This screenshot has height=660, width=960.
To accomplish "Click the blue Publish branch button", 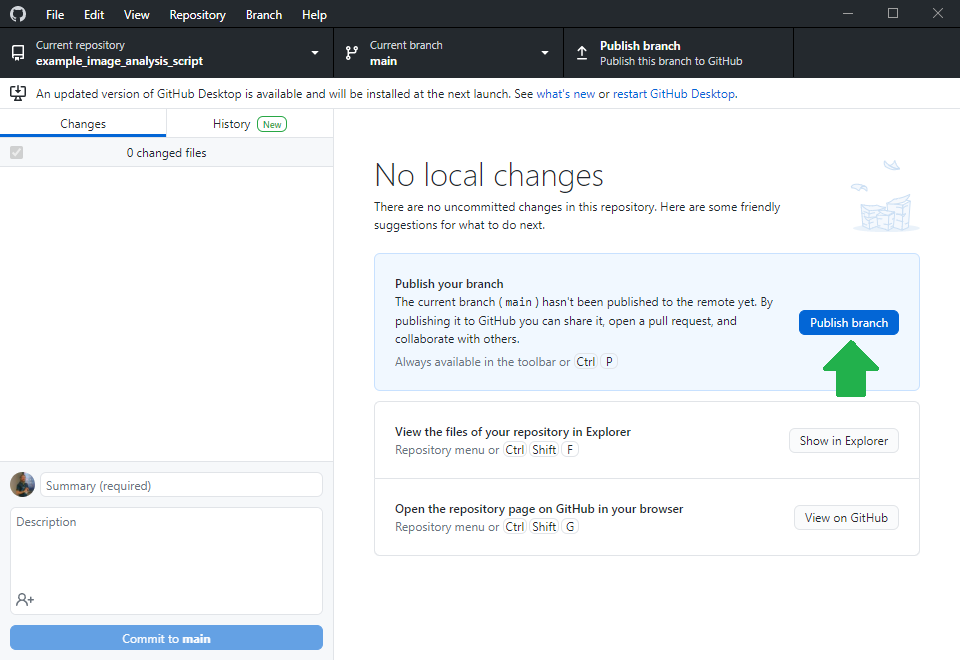I will pyautogui.click(x=848, y=323).
